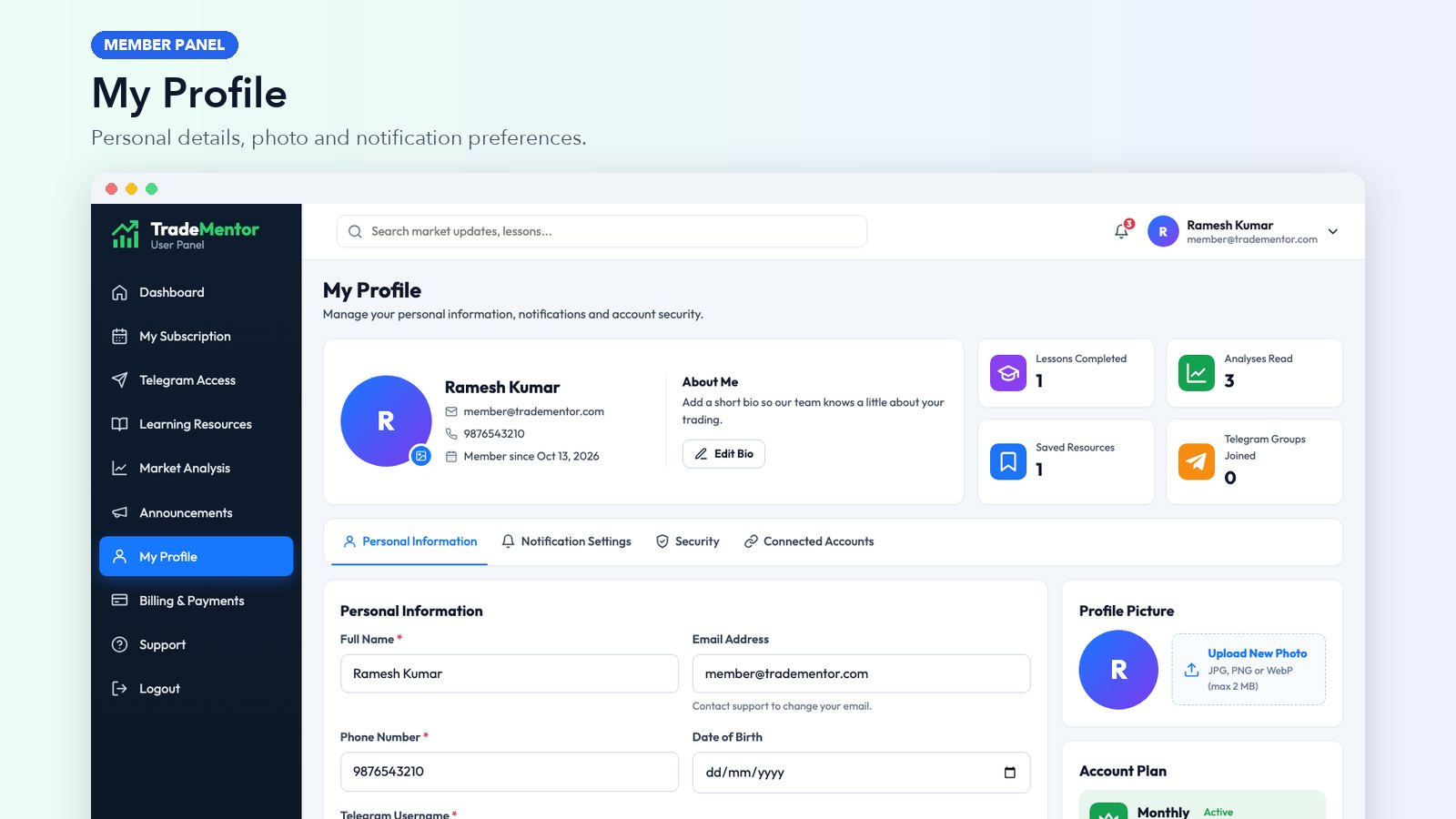Click the Analyses Read chart icon
Viewport: 1456px width, 819px height.
(x=1197, y=373)
